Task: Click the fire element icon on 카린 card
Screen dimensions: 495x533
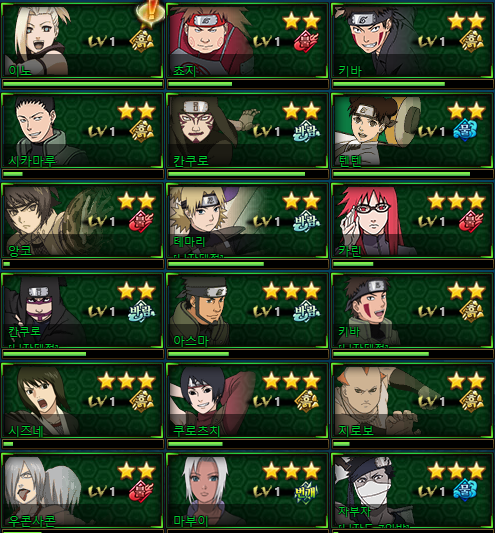Action: point(471,221)
